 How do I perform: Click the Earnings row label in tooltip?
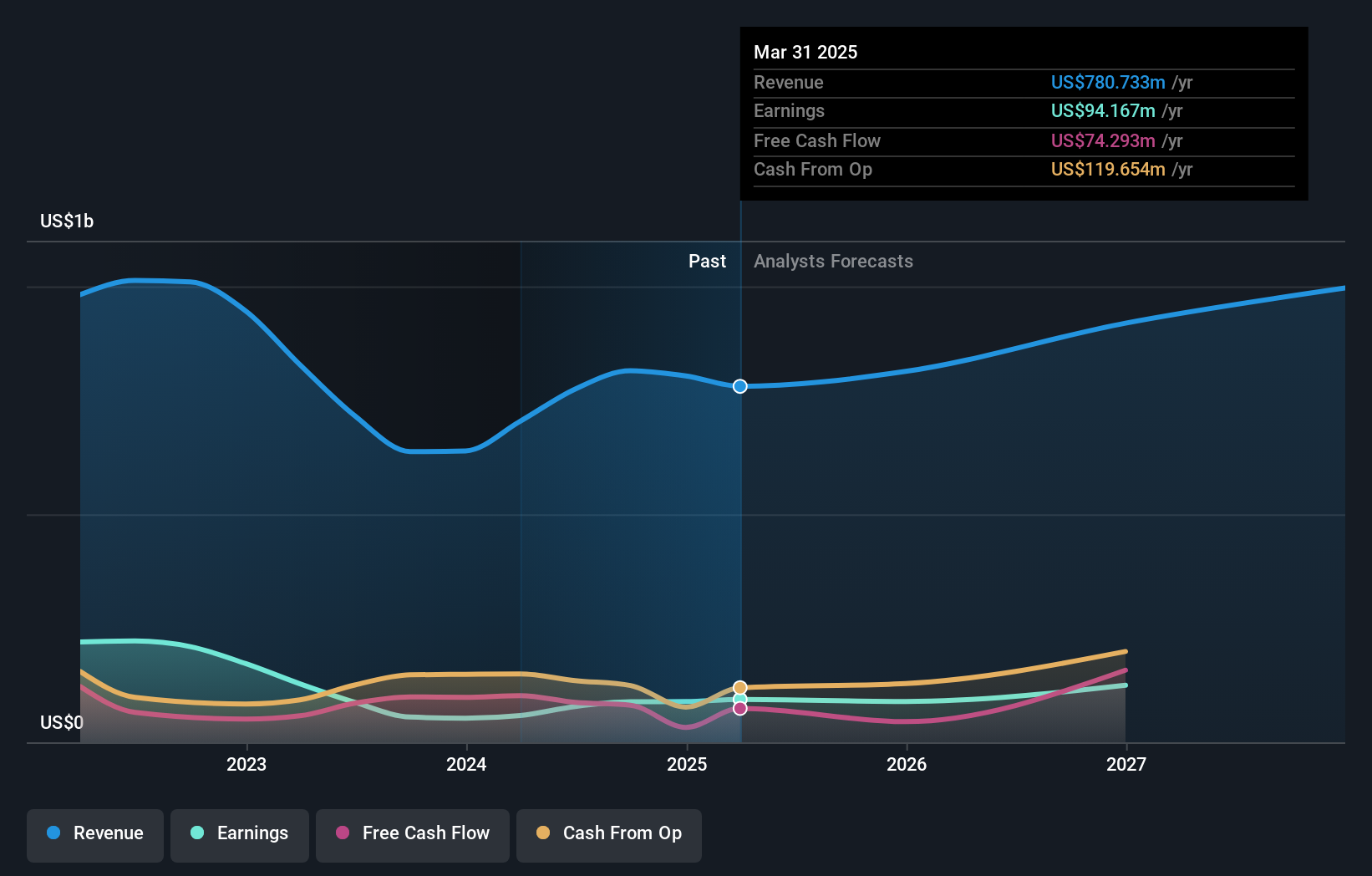tap(789, 110)
